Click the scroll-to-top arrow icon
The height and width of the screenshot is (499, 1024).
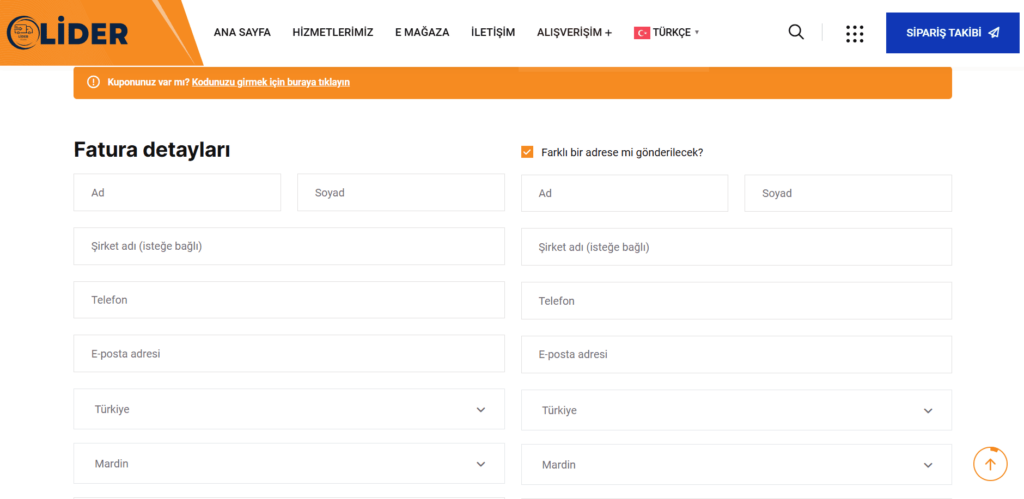tap(990, 464)
